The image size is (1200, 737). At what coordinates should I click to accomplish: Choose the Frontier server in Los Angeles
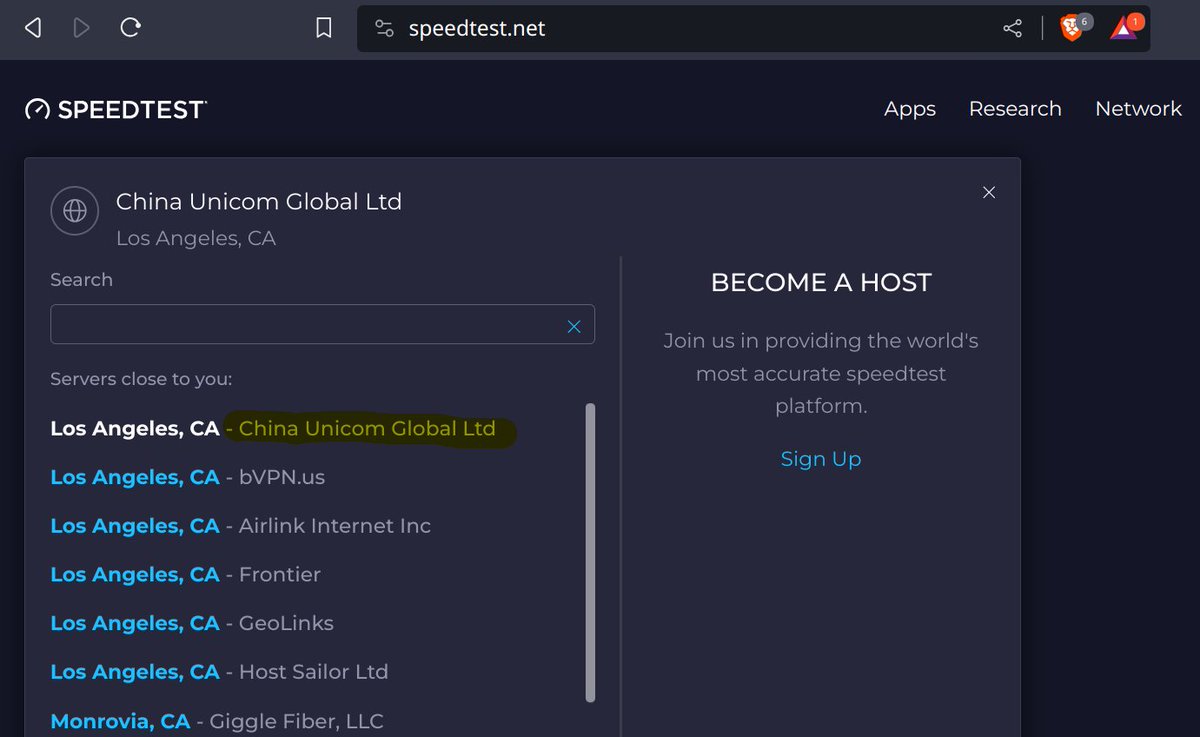click(x=186, y=575)
